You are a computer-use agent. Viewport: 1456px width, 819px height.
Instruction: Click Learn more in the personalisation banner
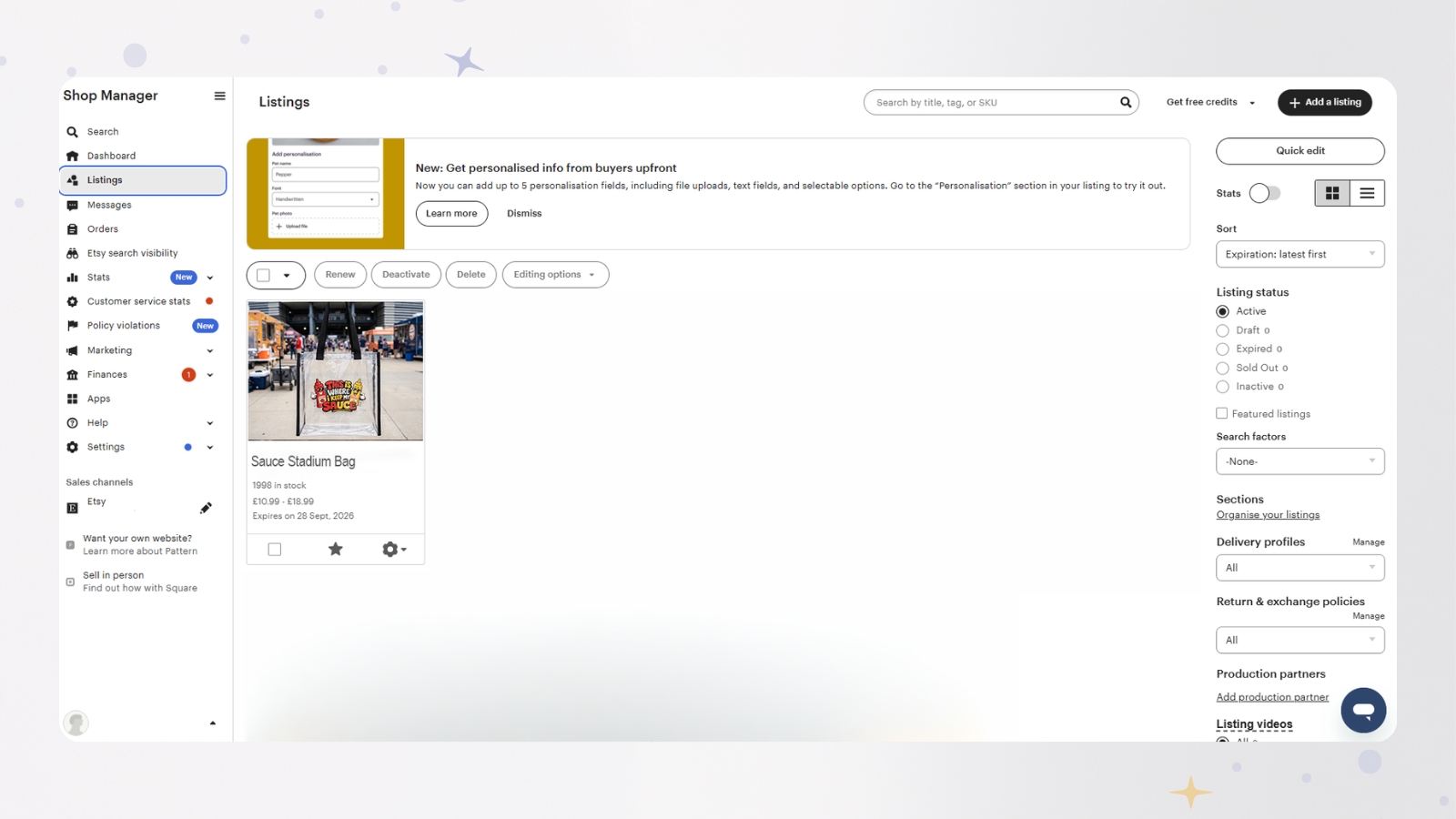451,214
